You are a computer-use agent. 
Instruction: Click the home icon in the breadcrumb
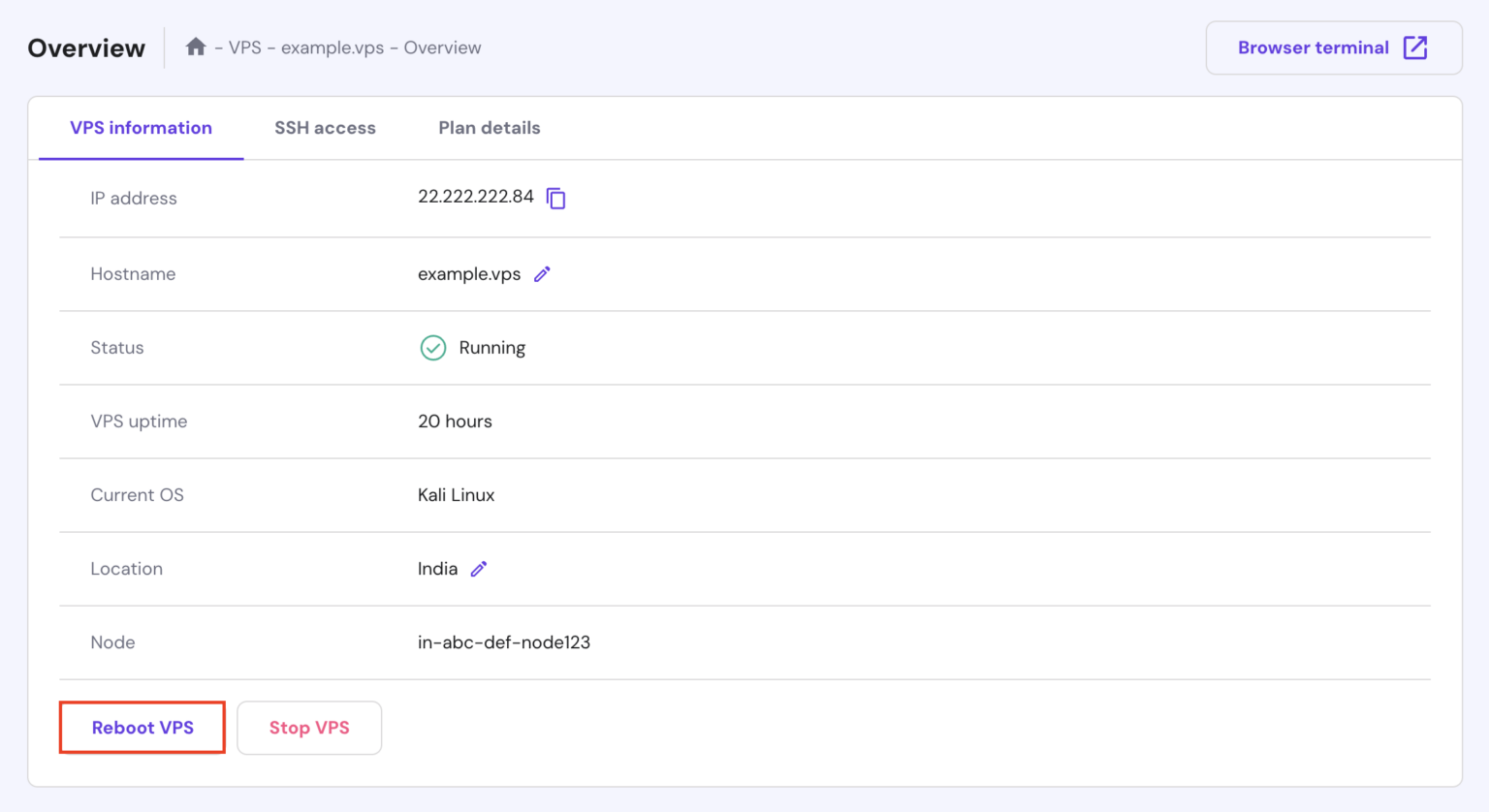tap(196, 47)
